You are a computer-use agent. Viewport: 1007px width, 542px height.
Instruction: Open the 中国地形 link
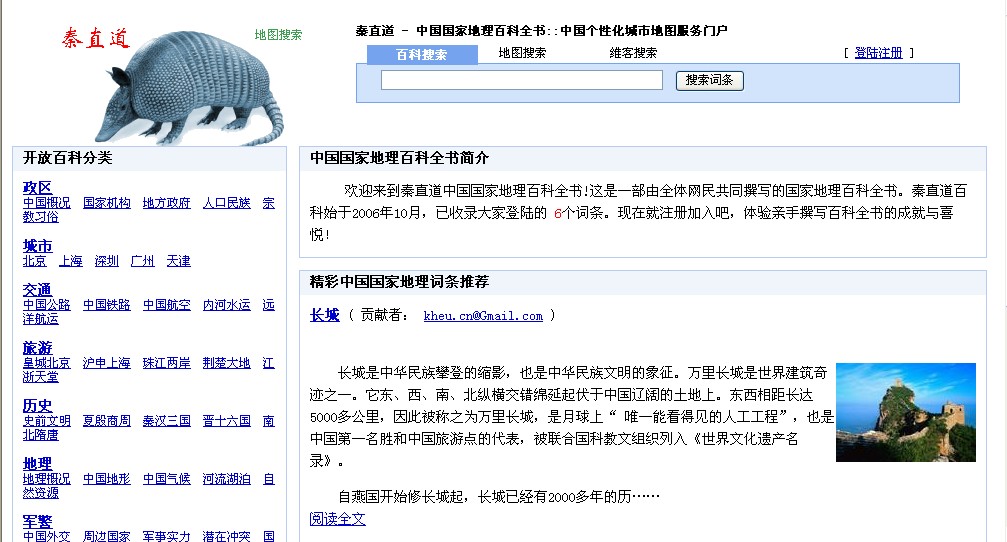pos(107,479)
